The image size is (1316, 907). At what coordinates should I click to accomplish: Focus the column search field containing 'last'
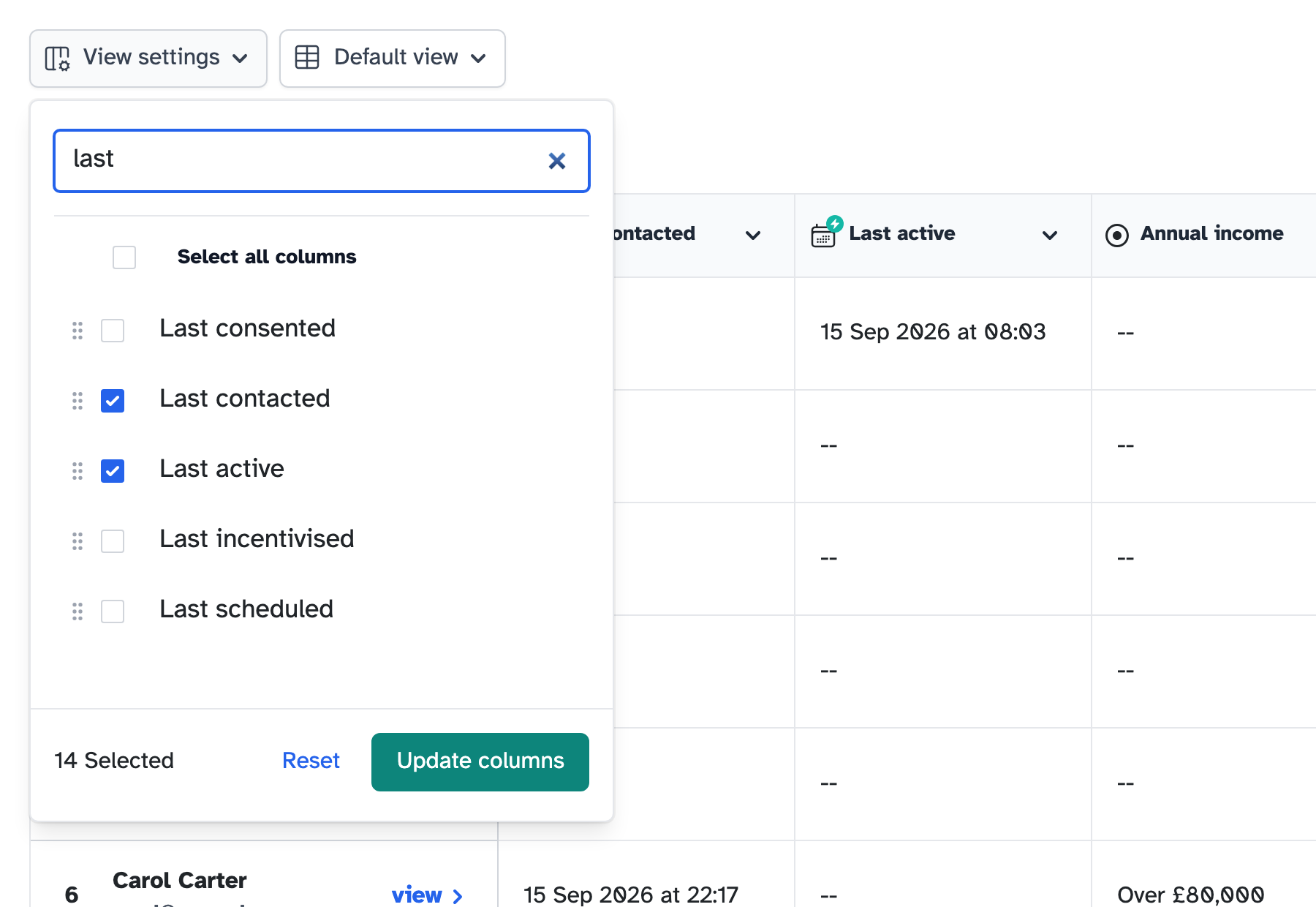pyautogui.click(x=322, y=161)
